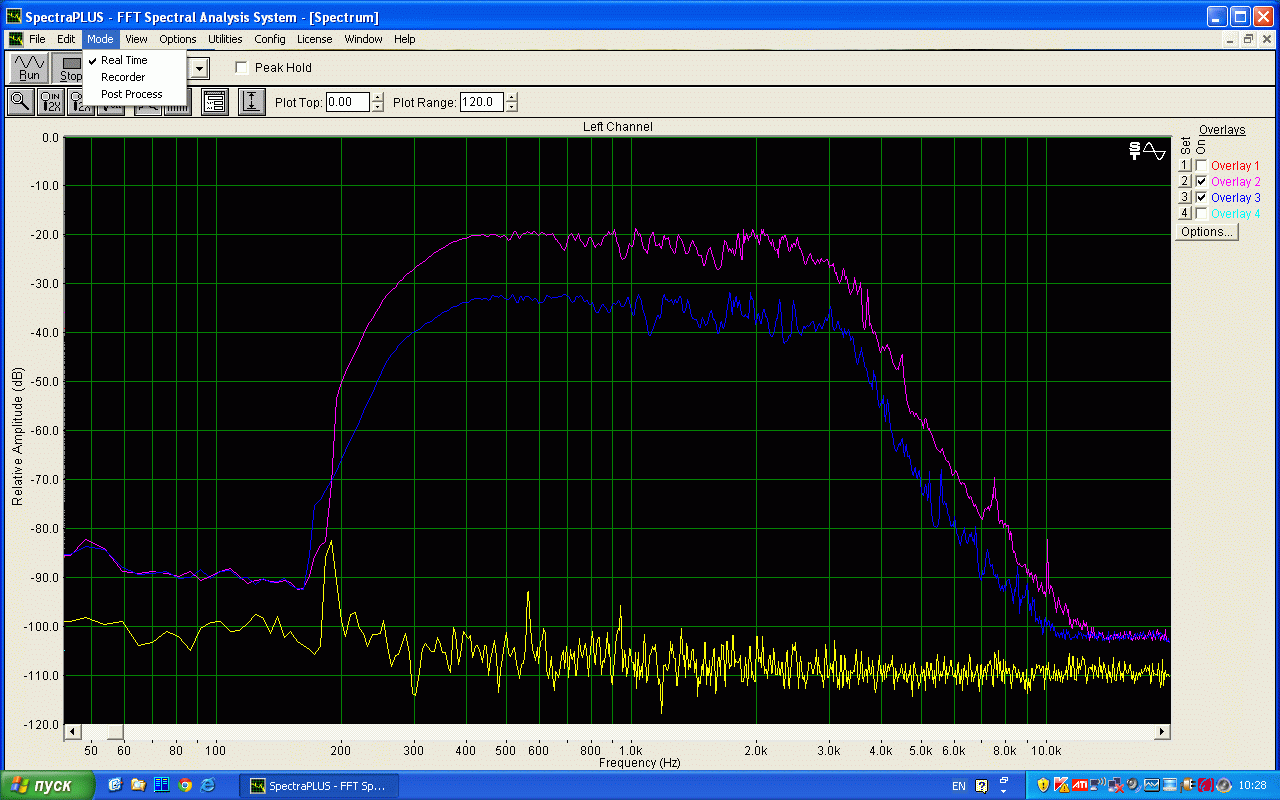Click the Start (пуск) button
Viewport: 1280px width, 800px height.
point(48,785)
